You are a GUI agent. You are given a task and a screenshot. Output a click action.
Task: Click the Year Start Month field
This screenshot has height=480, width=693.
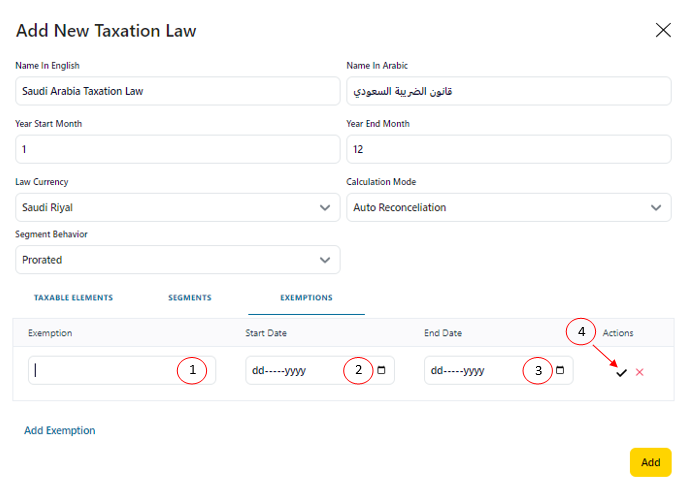(x=178, y=149)
